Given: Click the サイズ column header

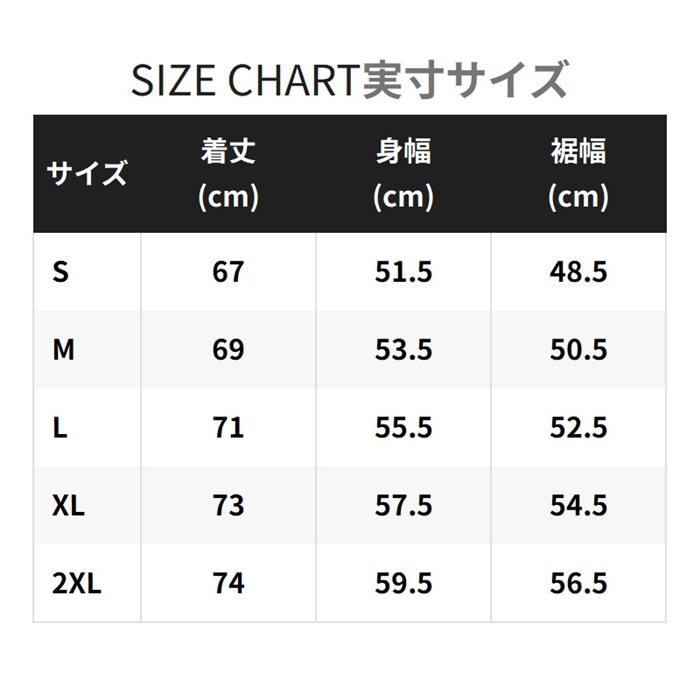Looking at the screenshot, I should click(x=87, y=174).
